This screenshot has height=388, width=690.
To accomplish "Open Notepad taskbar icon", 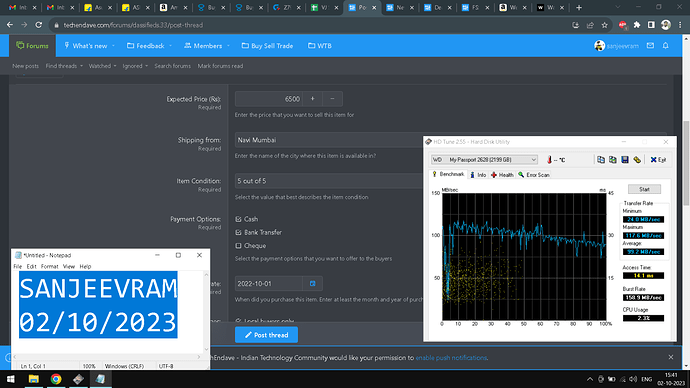I will 100,379.
